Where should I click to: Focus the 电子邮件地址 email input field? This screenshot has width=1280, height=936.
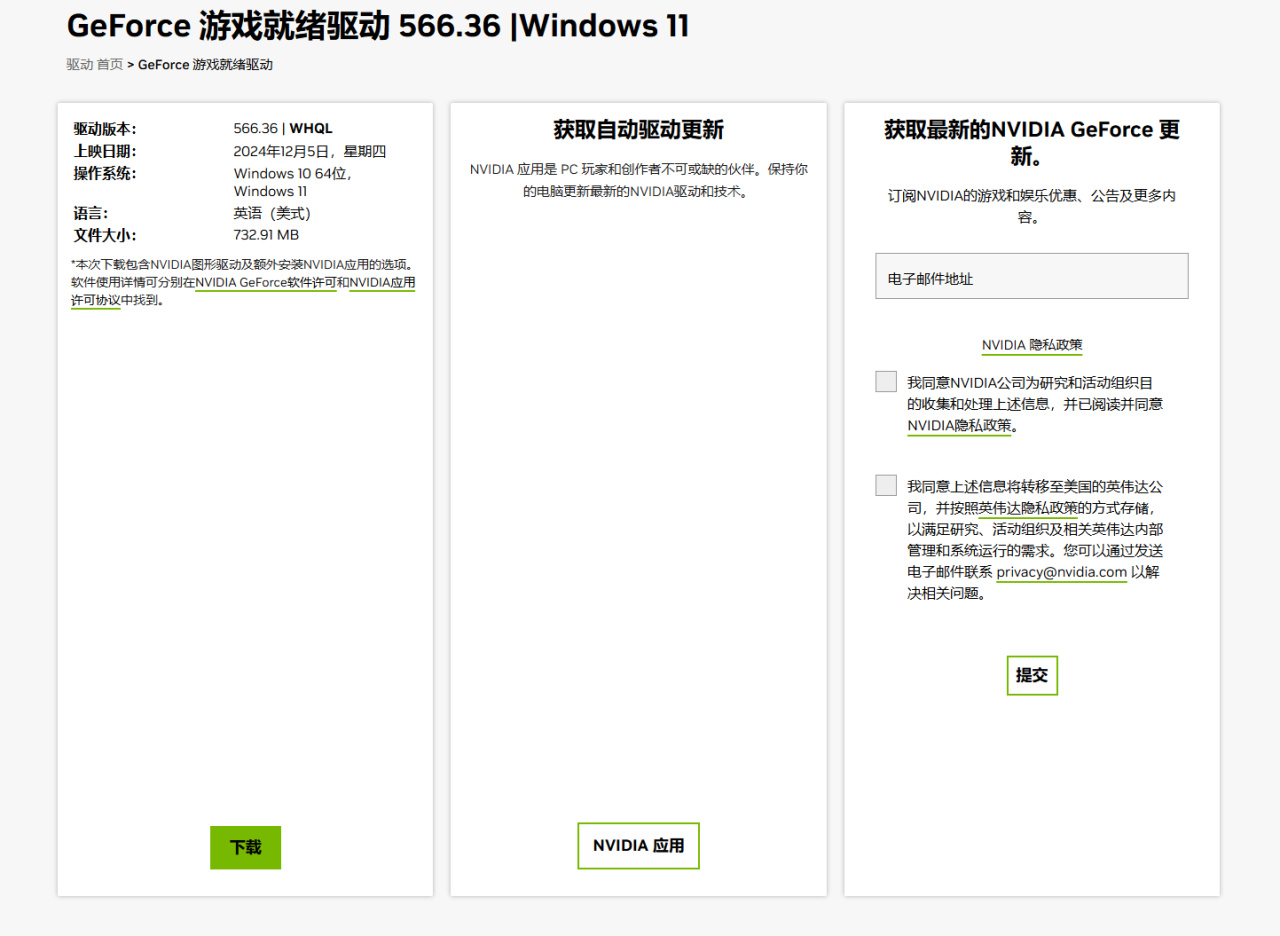tap(1032, 276)
